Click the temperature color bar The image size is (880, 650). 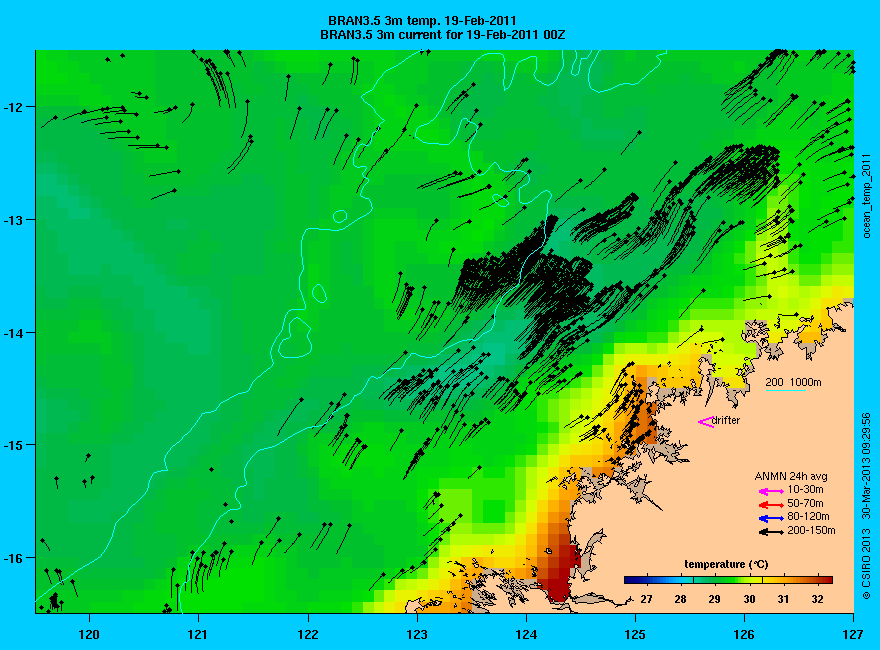click(x=728, y=580)
